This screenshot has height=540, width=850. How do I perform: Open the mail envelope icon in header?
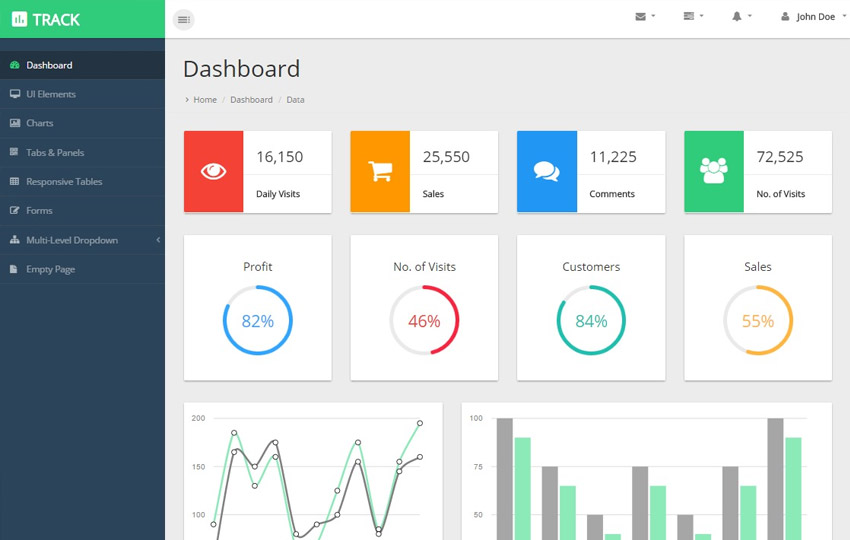coord(640,17)
